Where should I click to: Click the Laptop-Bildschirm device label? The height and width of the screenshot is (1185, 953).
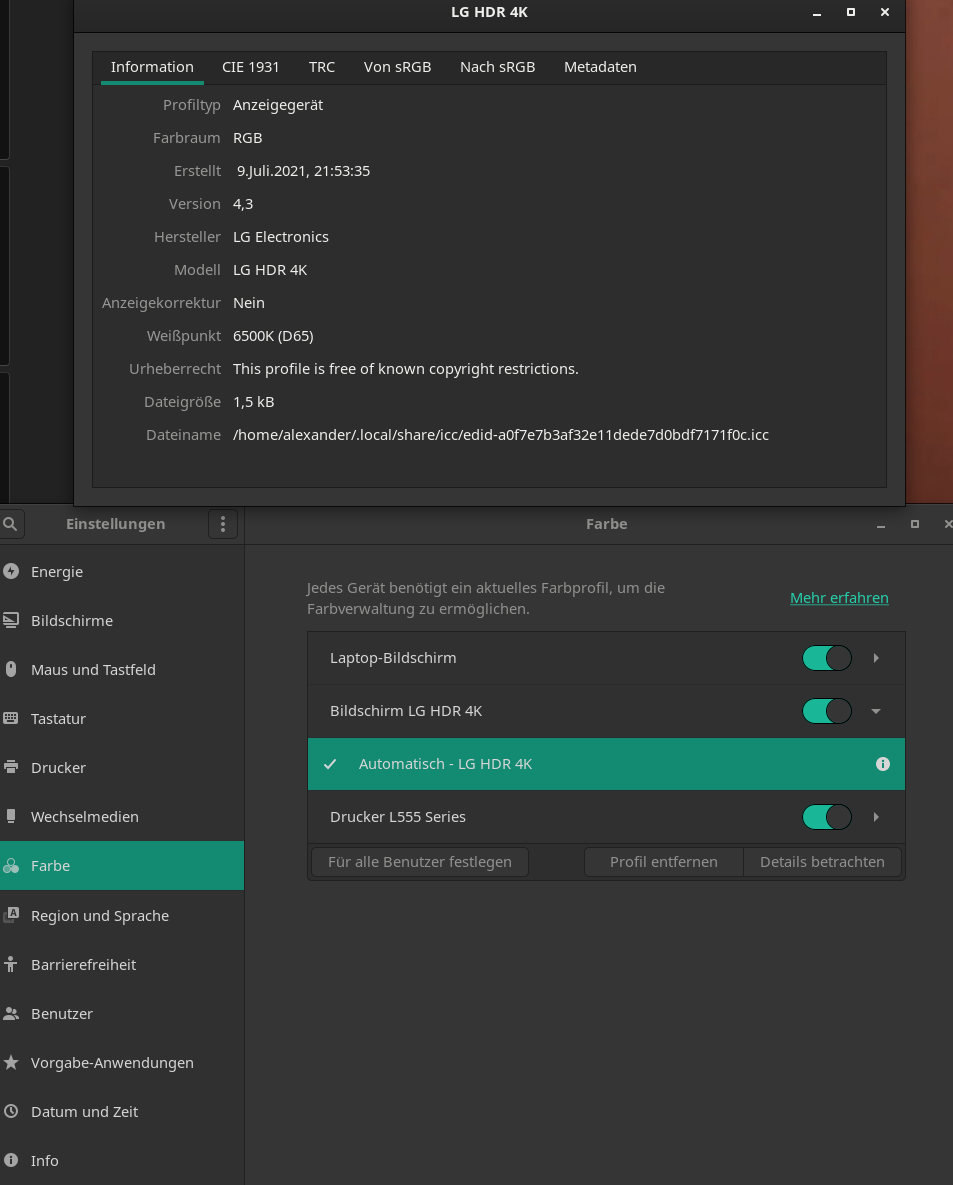pyautogui.click(x=393, y=658)
